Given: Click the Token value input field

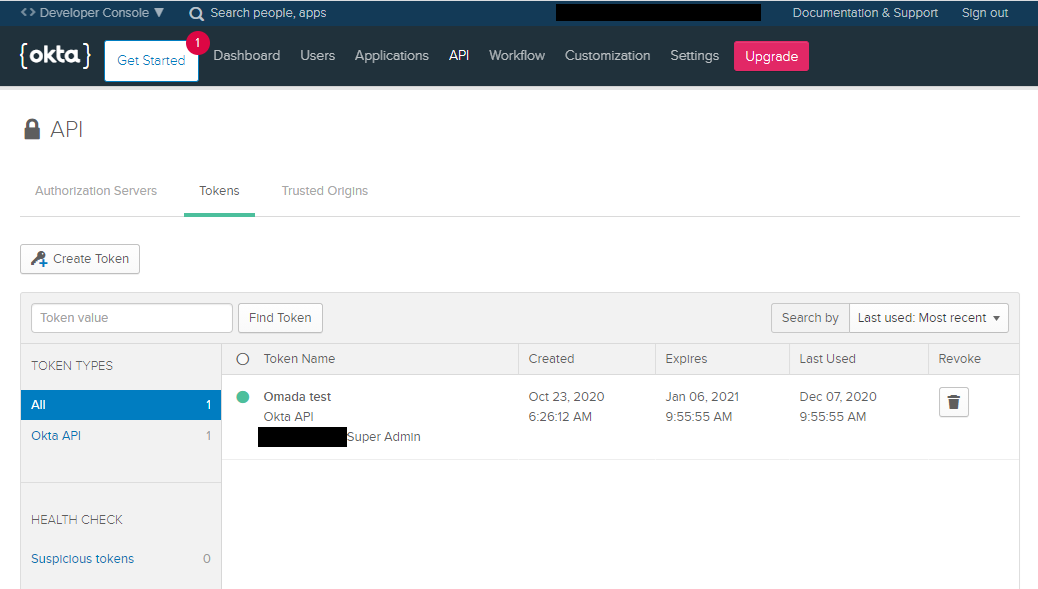Looking at the screenshot, I should 132,318.
